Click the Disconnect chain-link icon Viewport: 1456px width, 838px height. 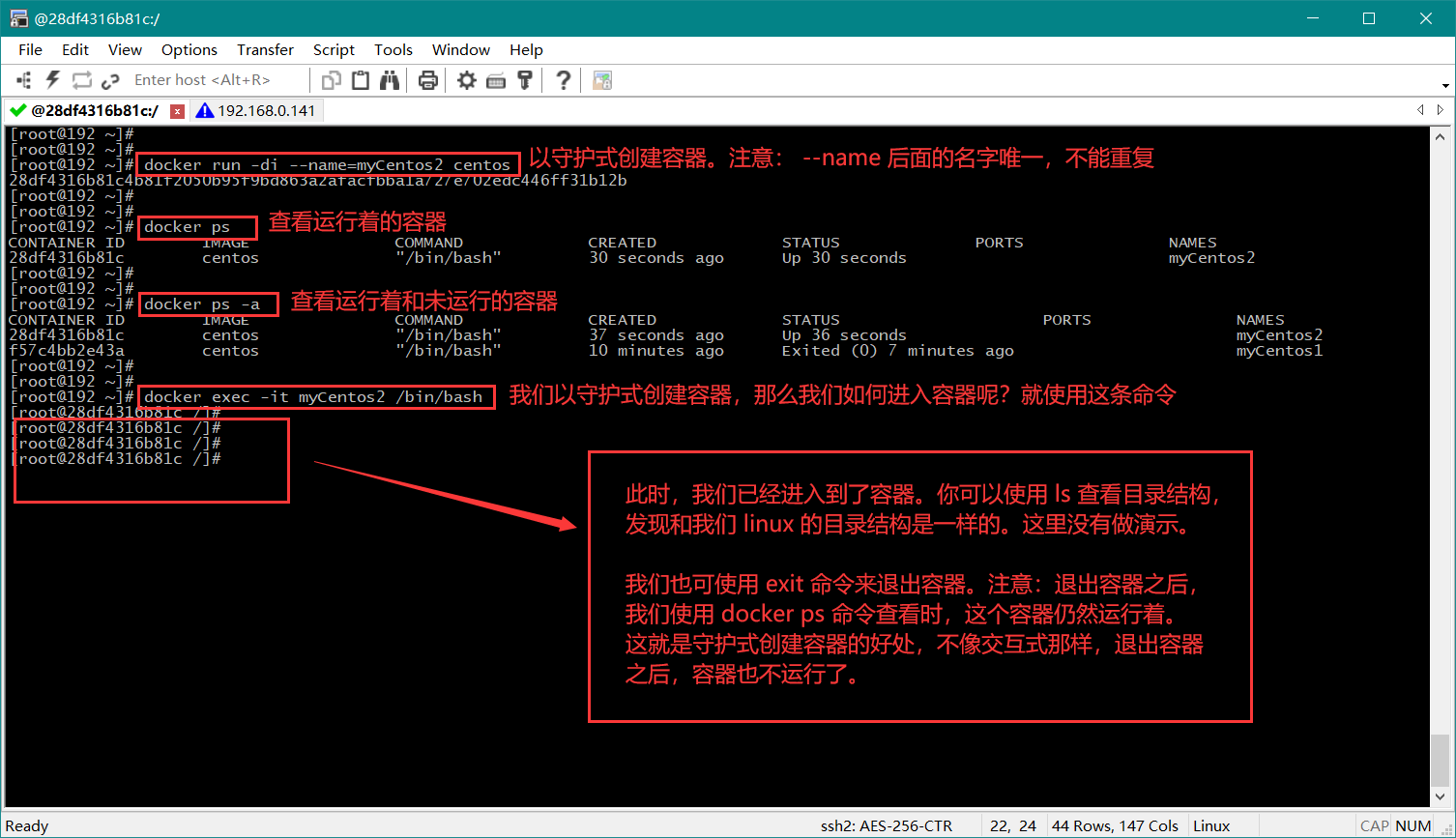pyautogui.click(x=110, y=80)
